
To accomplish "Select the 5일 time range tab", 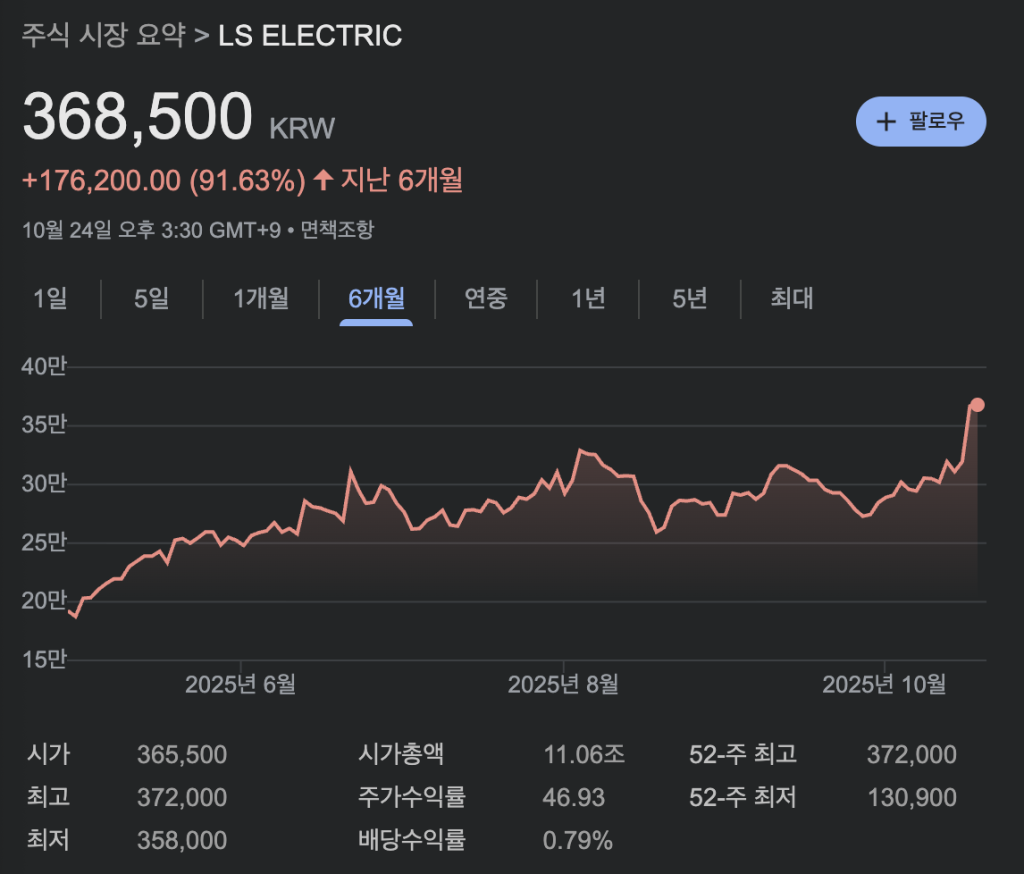I will point(151,298).
